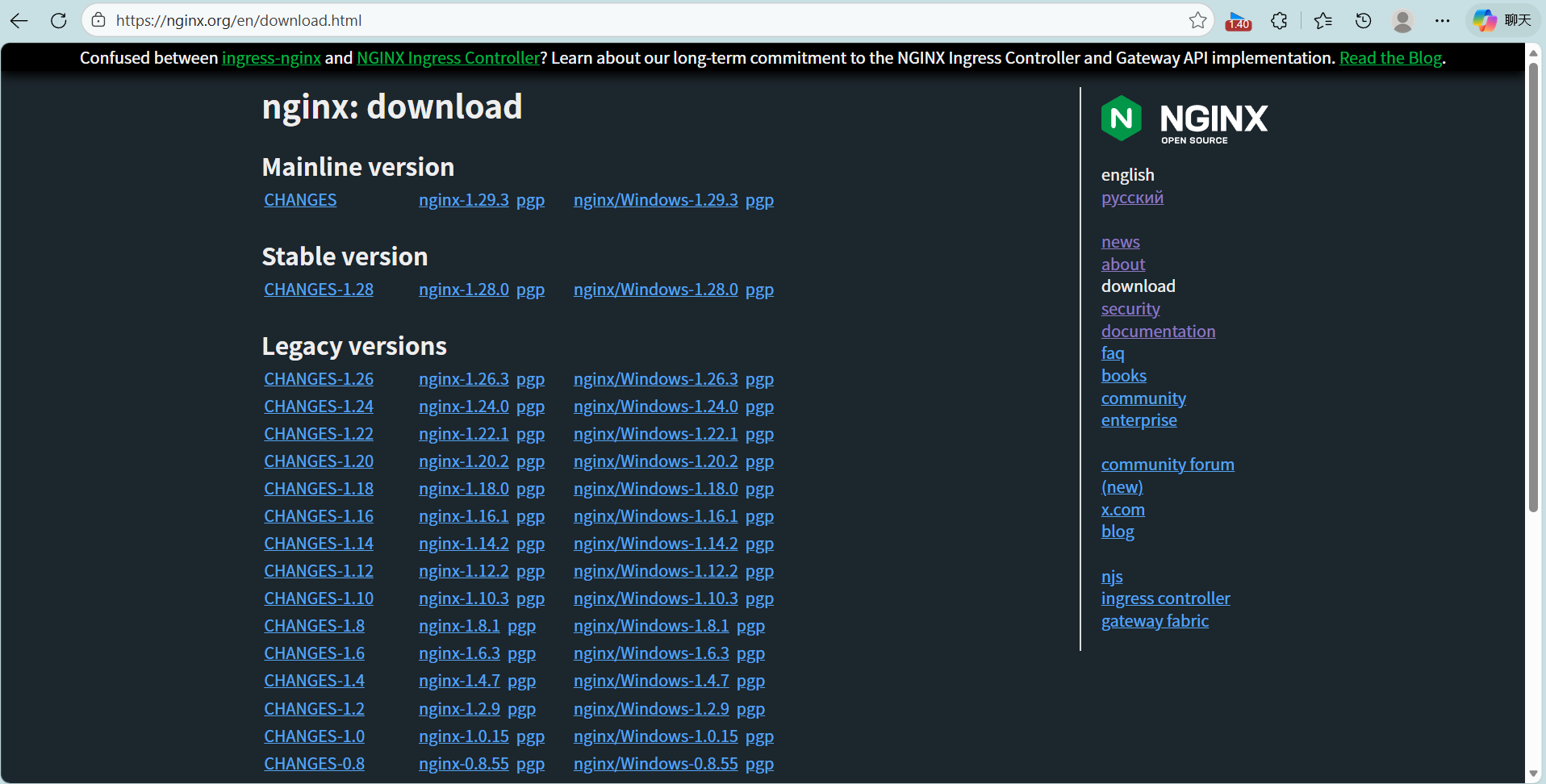
Task: Download nginx-1.12.2 source
Action: tap(463, 571)
